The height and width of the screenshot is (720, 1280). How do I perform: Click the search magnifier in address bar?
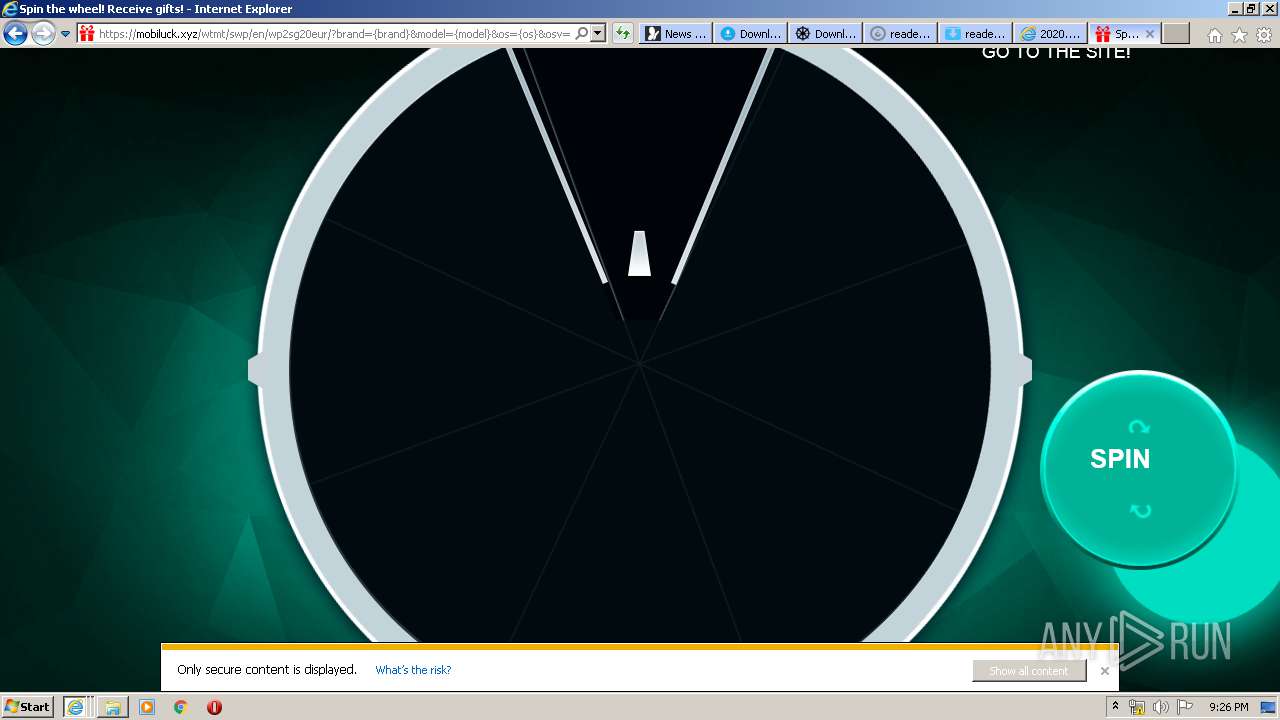tap(582, 33)
